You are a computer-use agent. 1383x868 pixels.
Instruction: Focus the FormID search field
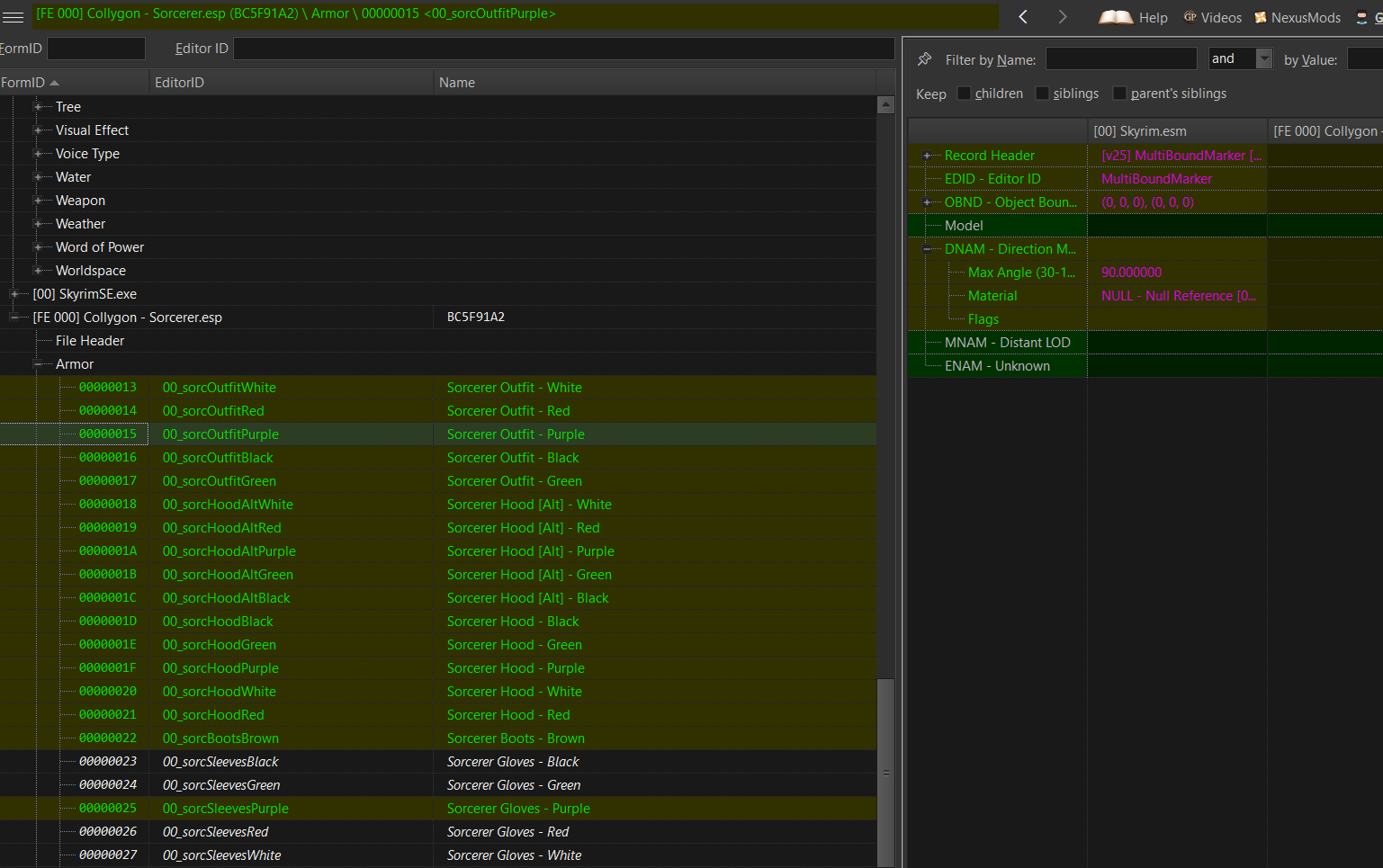(96, 49)
